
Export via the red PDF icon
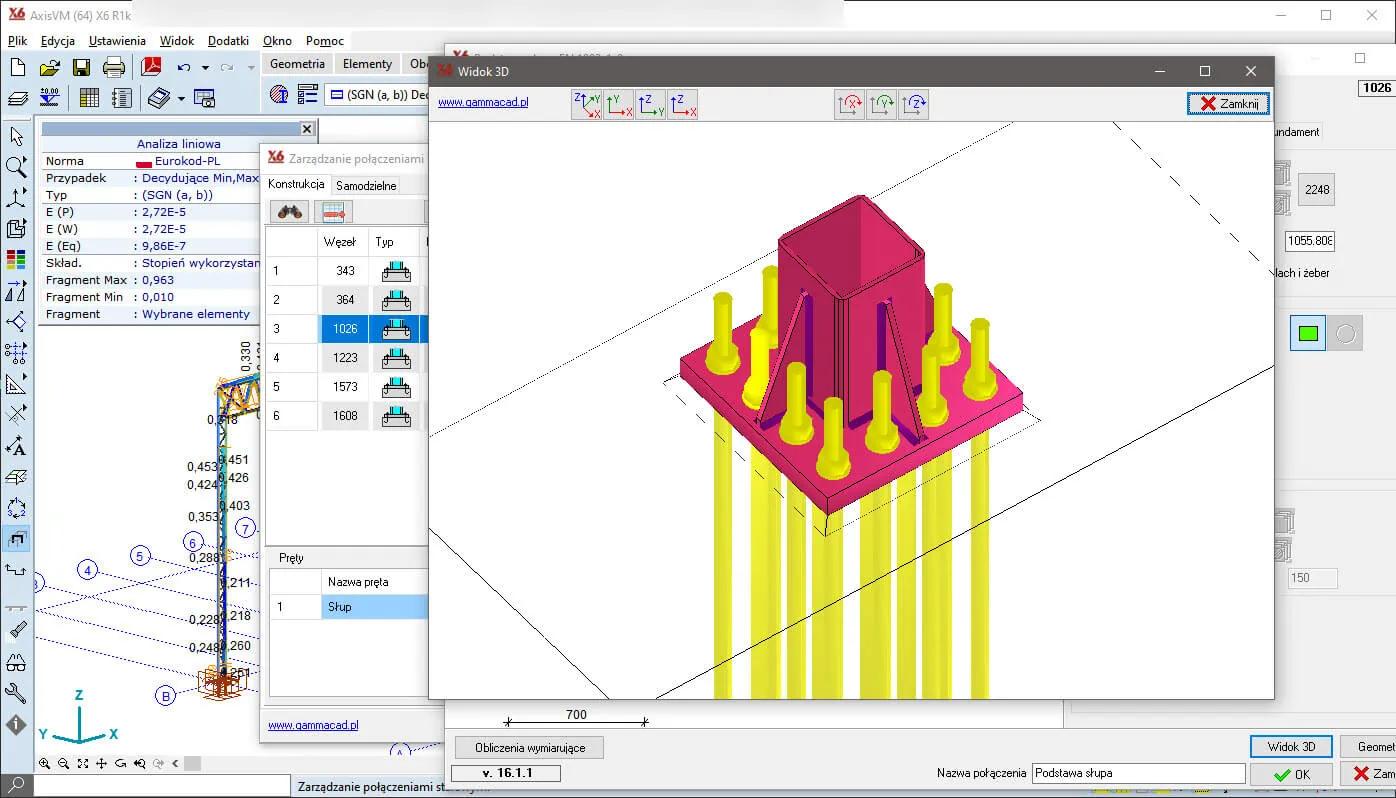click(151, 67)
